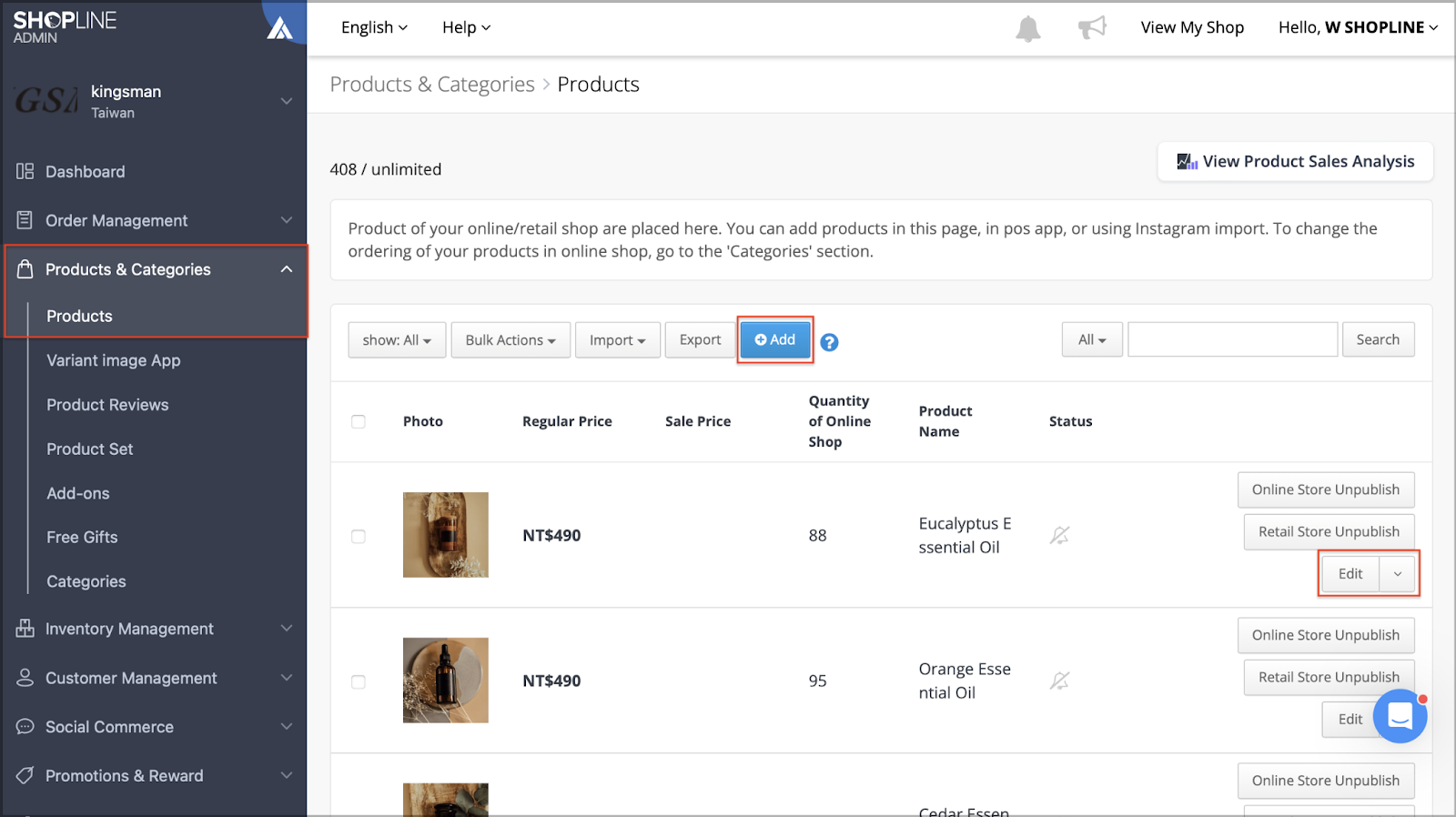This screenshot has height=817, width=1456.
Task: Click the Promotions & Reward tag icon
Action: tap(25, 775)
